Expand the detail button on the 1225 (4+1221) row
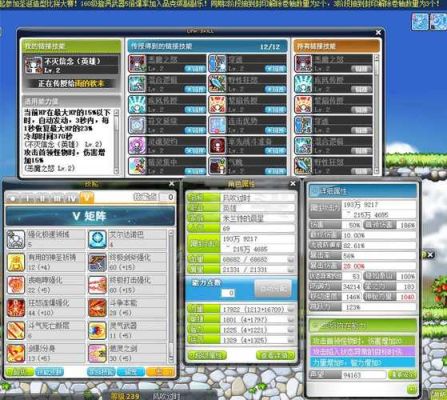The width and height of the screenshot is (447, 400). coord(291,330)
